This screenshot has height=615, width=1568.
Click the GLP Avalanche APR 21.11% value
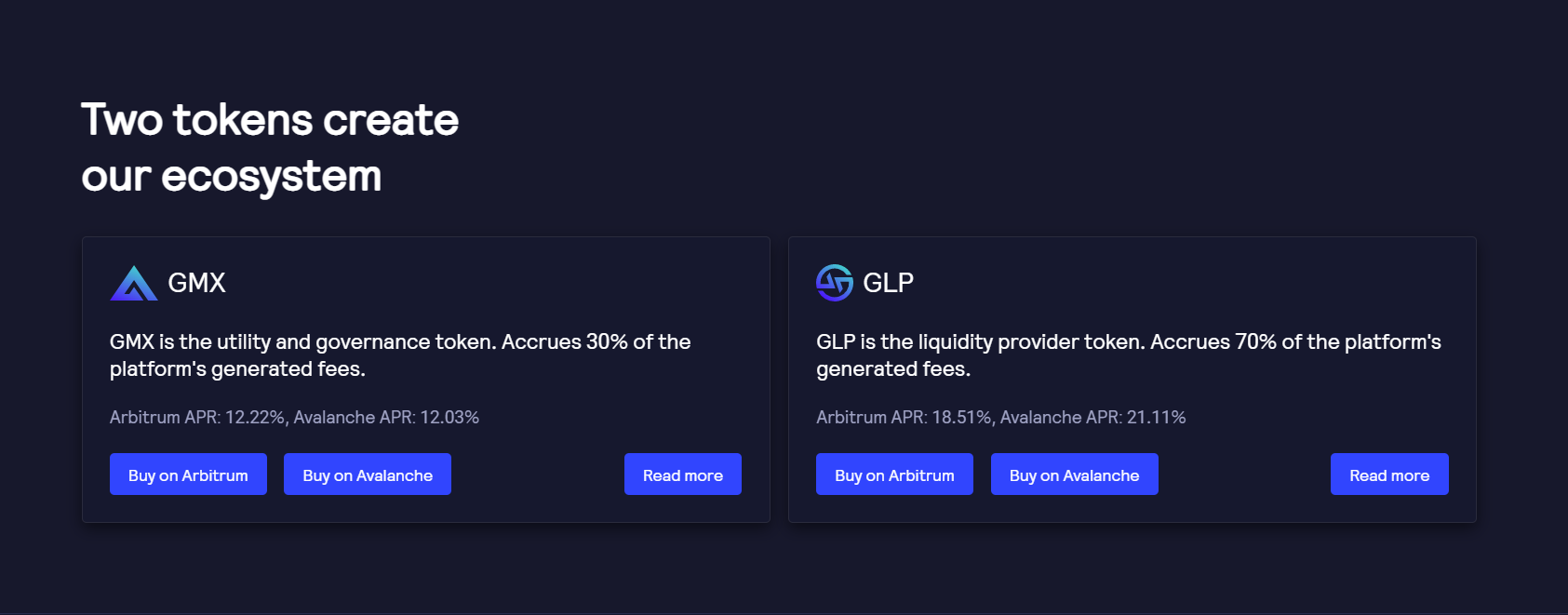1156,418
